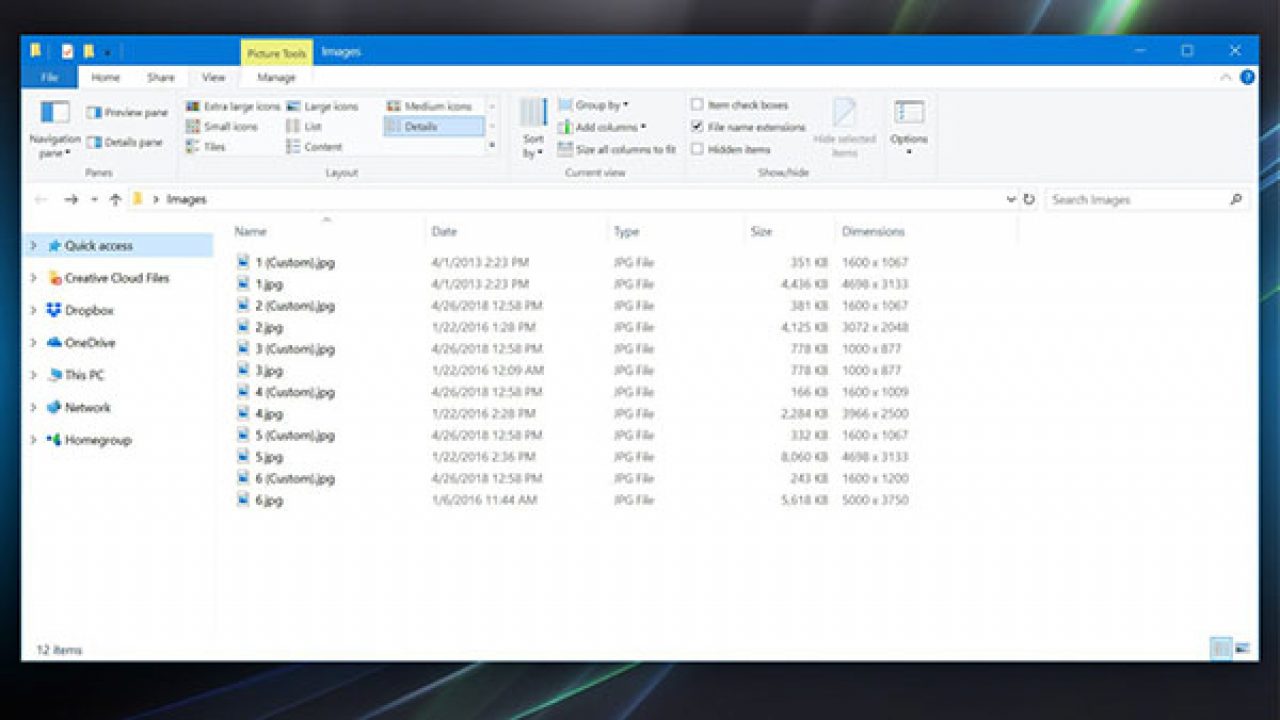Switch to the Home ribbon tab
Image resolution: width=1280 pixels, height=720 pixels.
coord(105,76)
